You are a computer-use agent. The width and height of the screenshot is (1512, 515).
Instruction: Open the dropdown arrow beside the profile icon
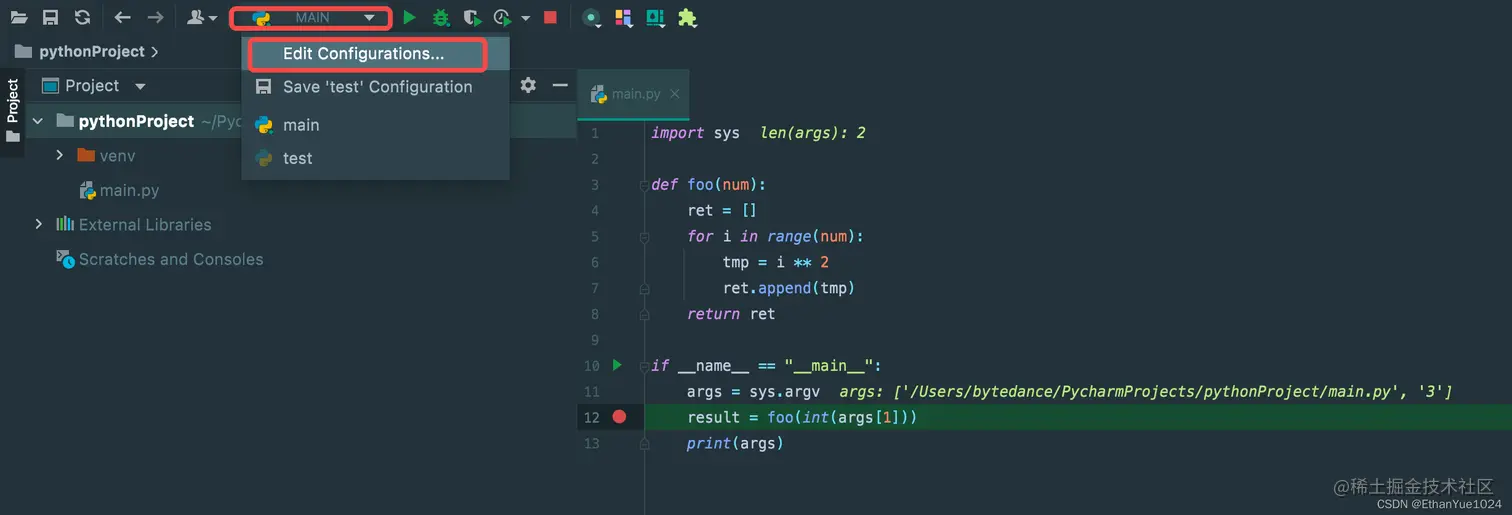(x=525, y=18)
